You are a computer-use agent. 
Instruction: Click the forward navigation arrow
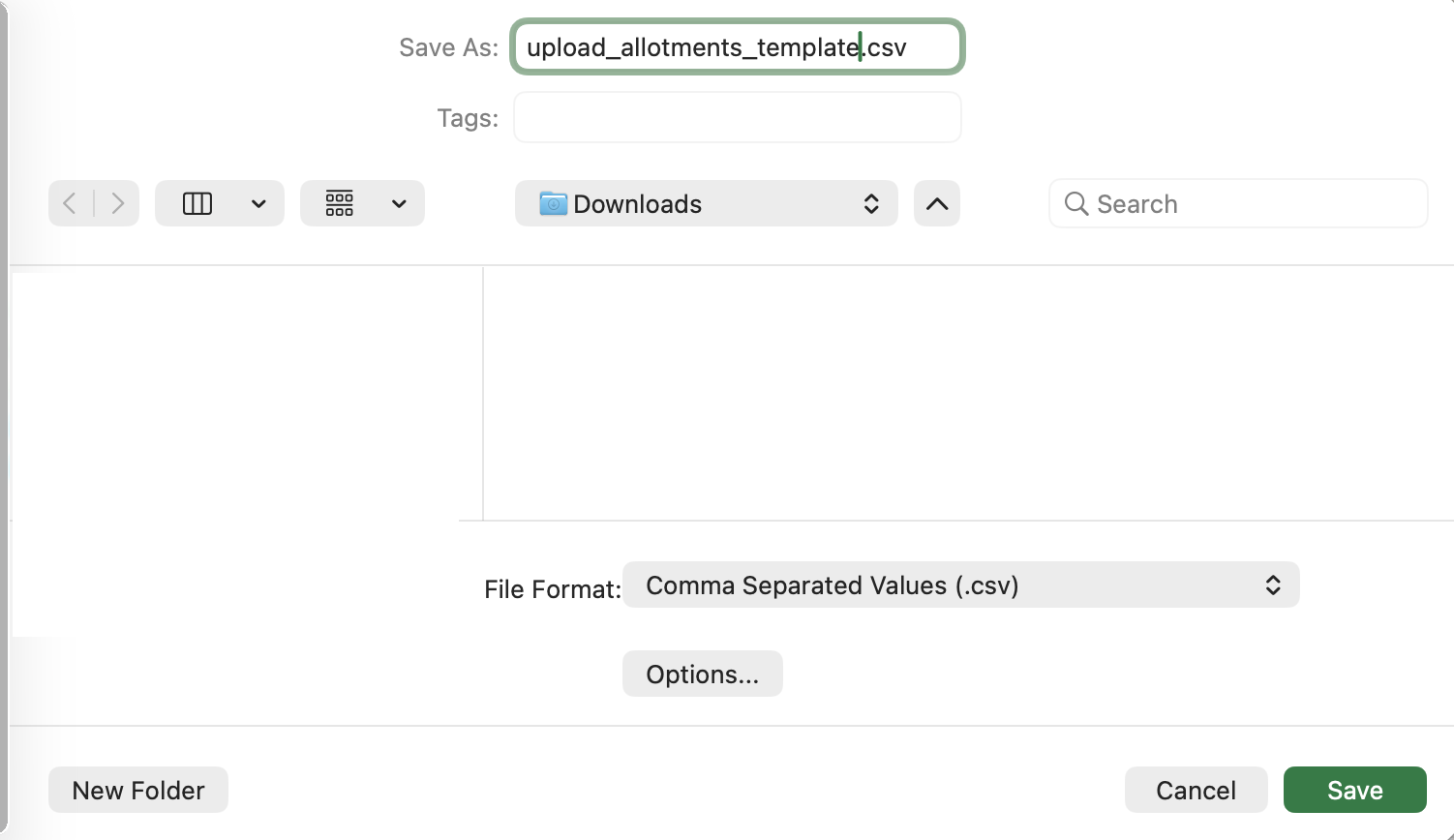[x=117, y=203]
